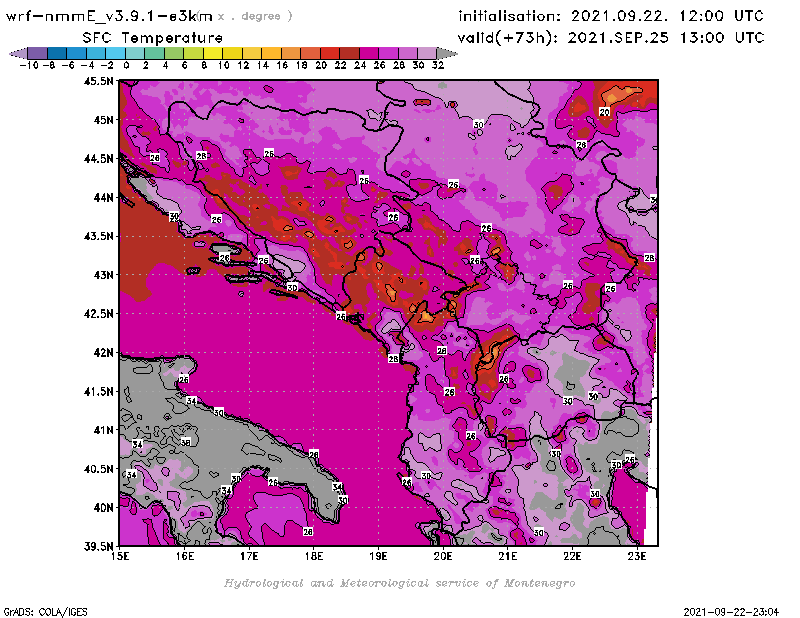Pick the green 2 to 4 legend swatch
The width and height of the screenshot is (800, 618).
click(x=155, y=53)
